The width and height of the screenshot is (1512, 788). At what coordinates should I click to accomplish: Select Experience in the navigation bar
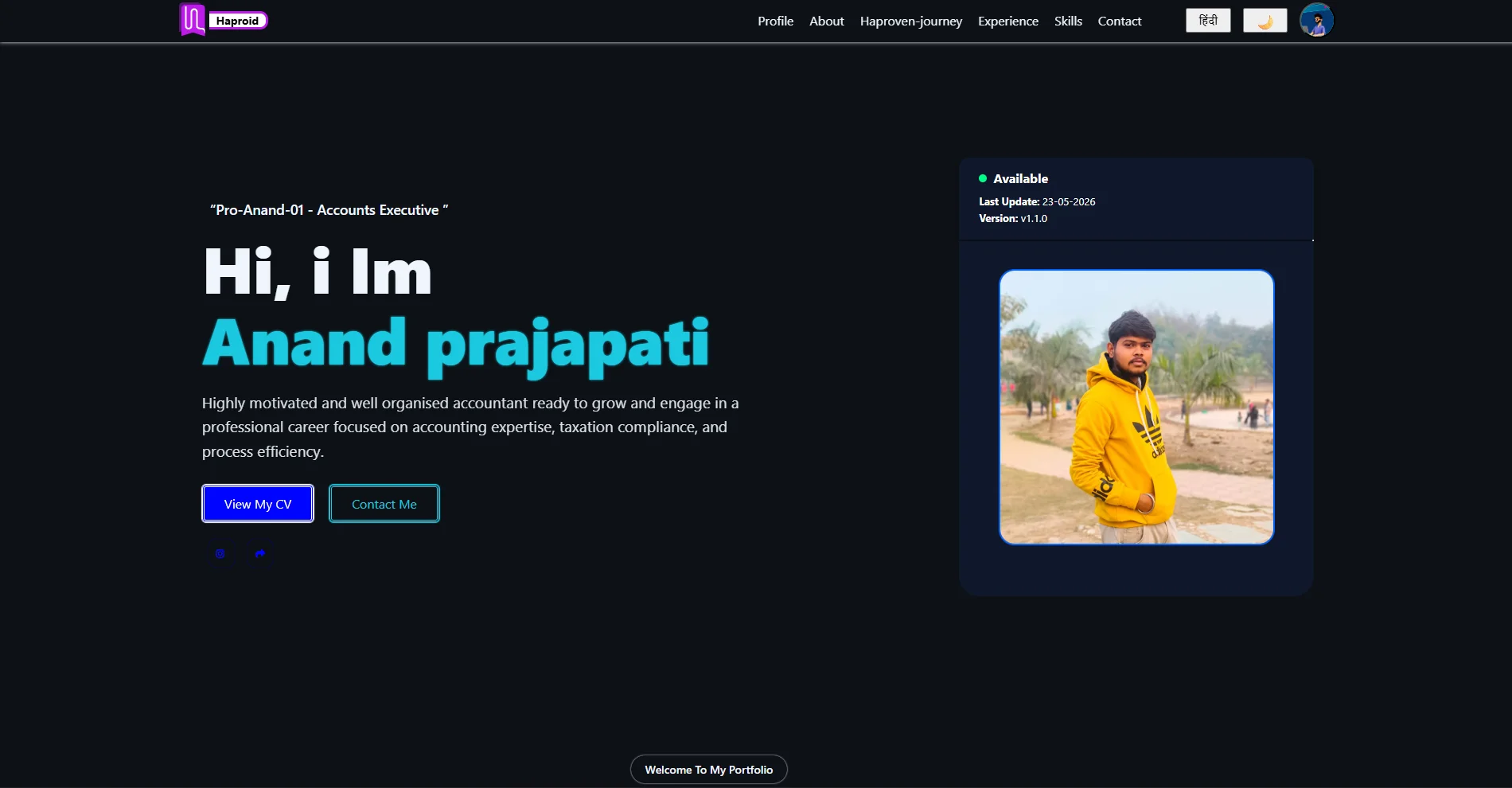click(x=1008, y=21)
